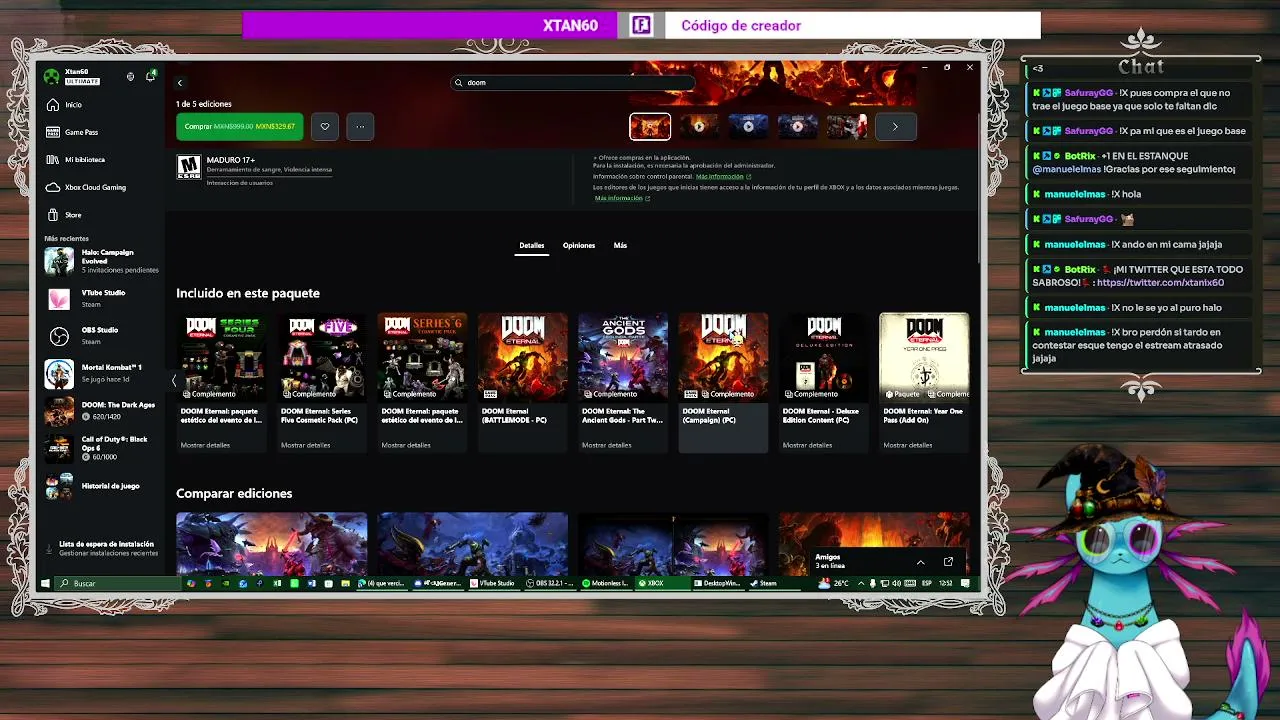
Task: Open the Más tab
Action: coord(620,245)
